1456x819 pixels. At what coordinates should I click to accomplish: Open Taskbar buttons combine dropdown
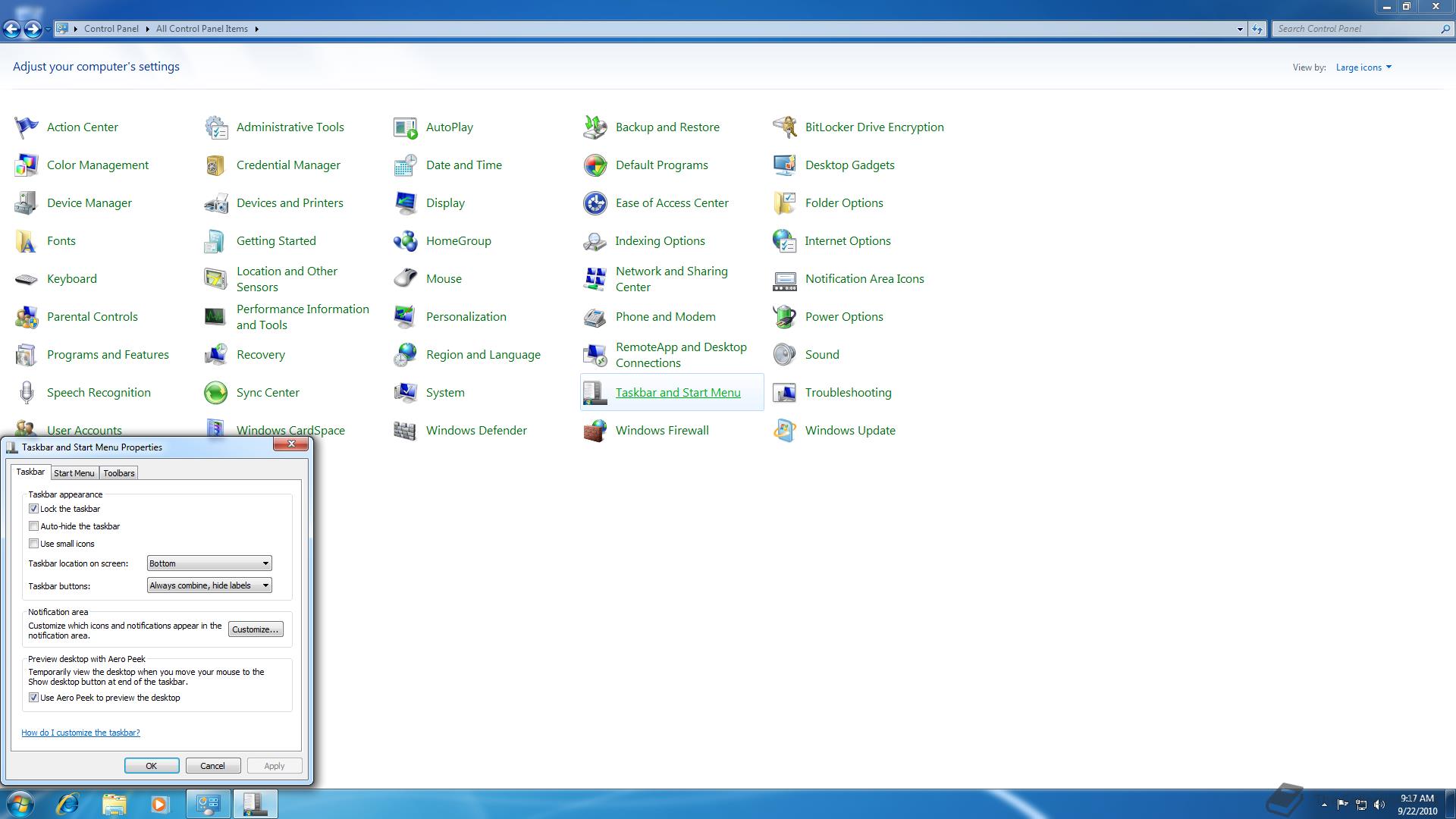coord(209,585)
